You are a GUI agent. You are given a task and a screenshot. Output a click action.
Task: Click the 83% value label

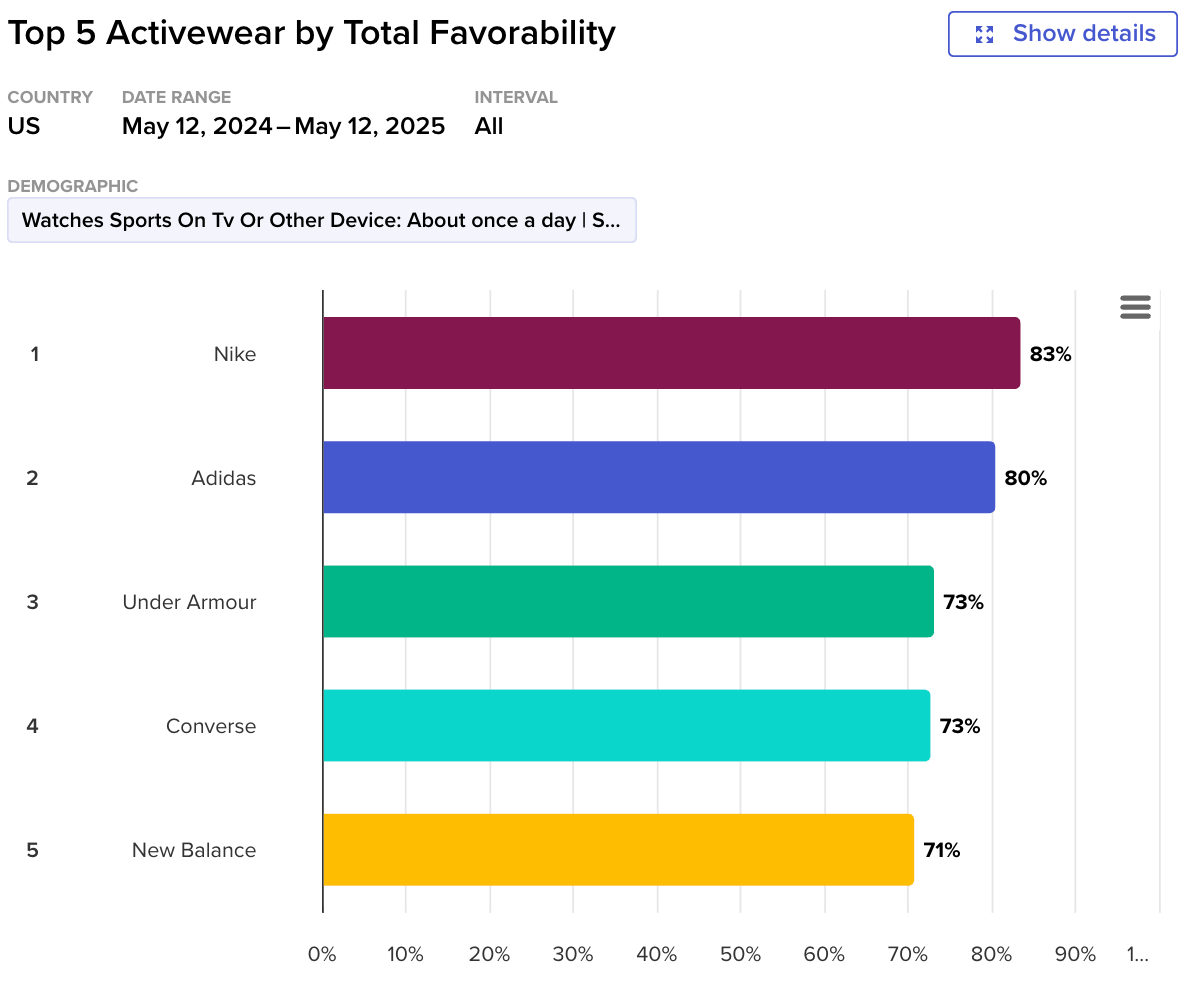point(1050,354)
